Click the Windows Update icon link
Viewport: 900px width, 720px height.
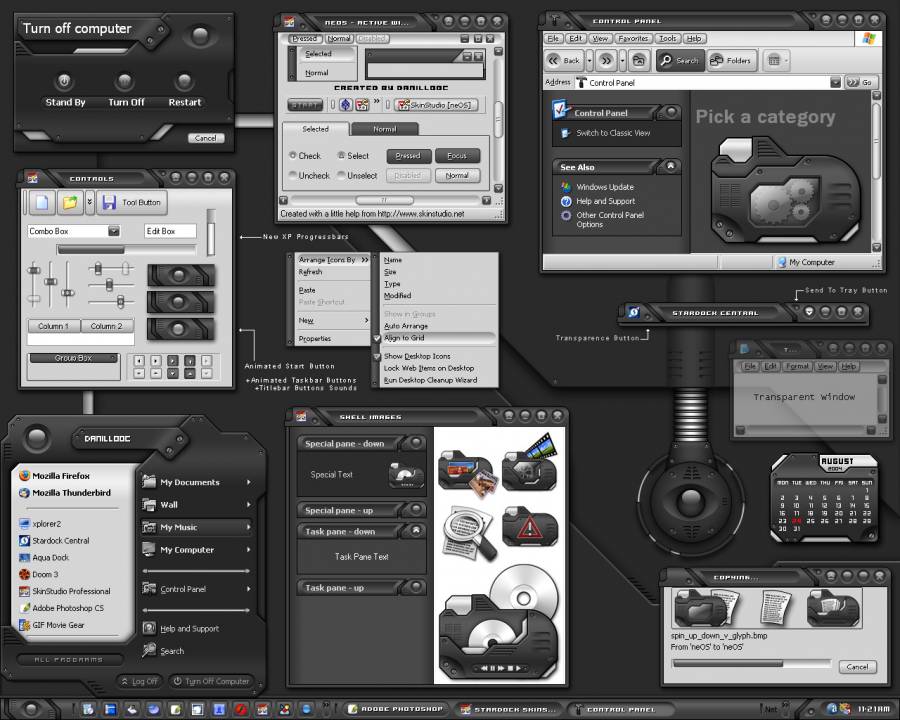pos(566,187)
